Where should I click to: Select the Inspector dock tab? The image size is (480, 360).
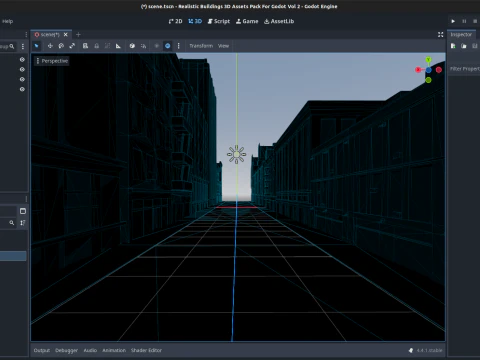pos(461,35)
